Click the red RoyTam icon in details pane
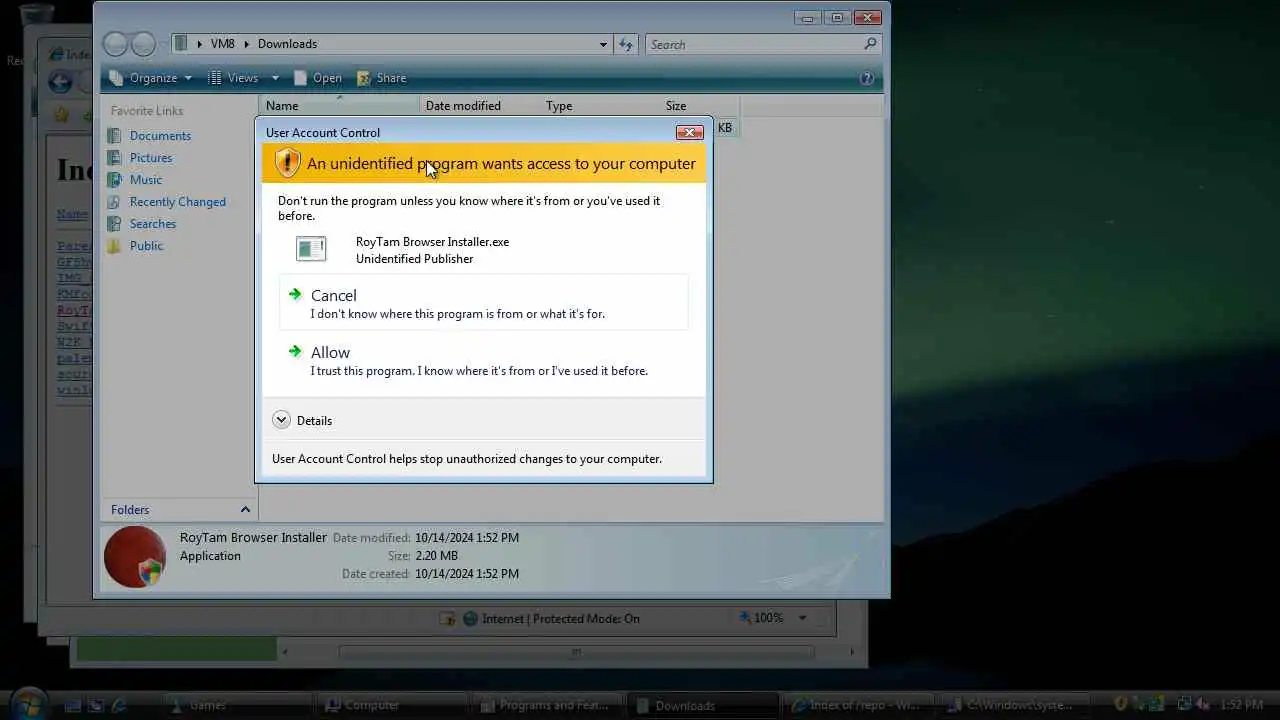This screenshot has width=1280, height=720. click(135, 557)
